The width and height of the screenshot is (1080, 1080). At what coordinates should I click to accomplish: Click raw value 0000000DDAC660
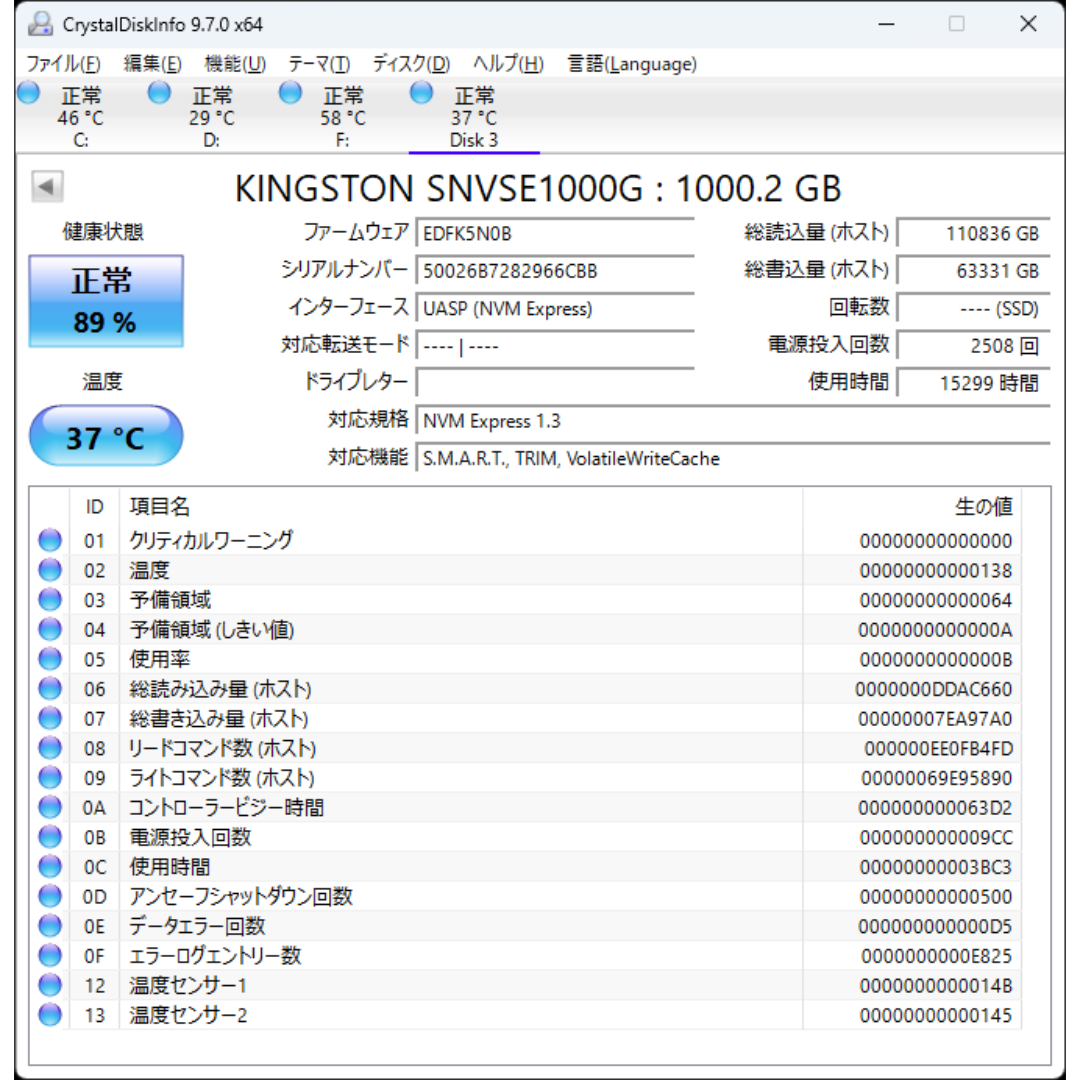pyautogui.click(x=933, y=689)
